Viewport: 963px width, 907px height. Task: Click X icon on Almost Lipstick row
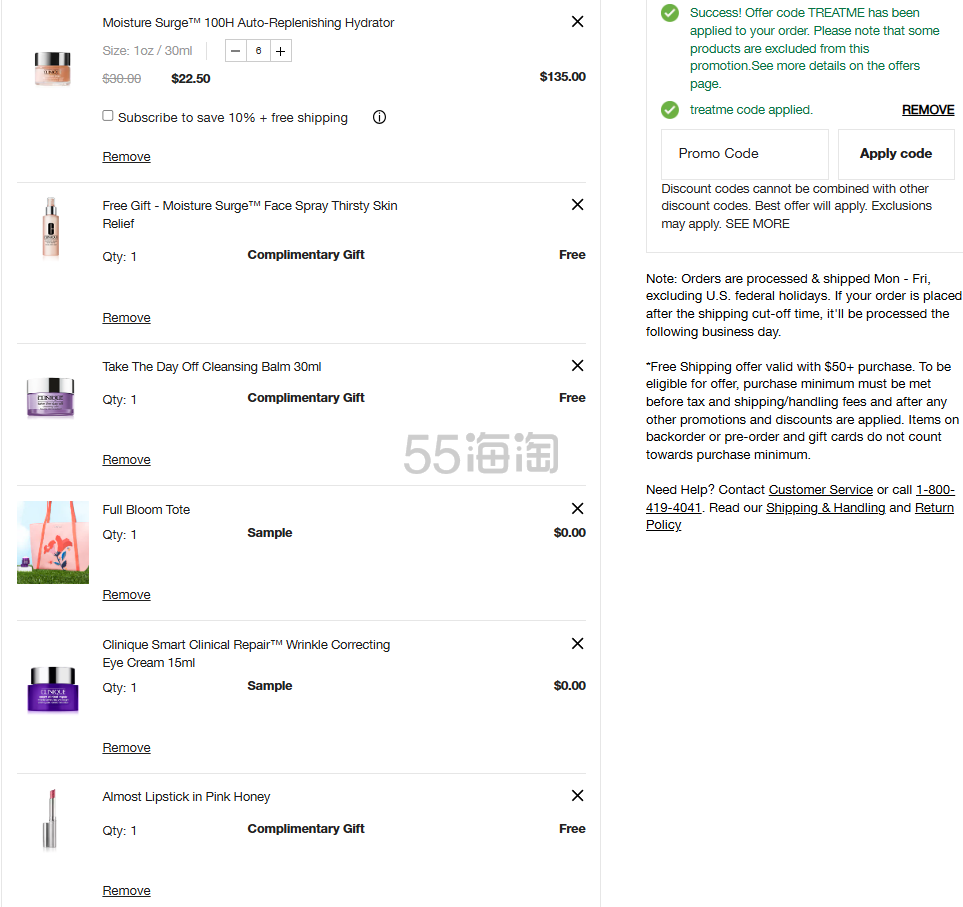[x=577, y=796]
